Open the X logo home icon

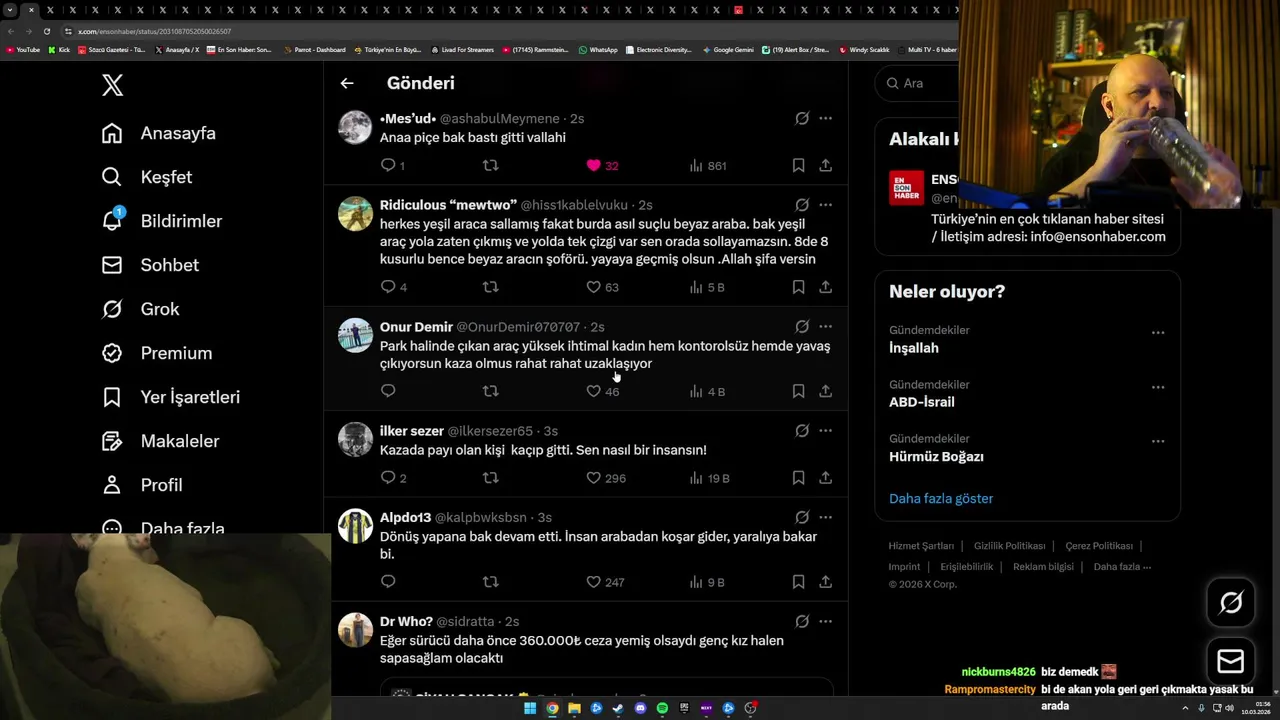tap(113, 85)
